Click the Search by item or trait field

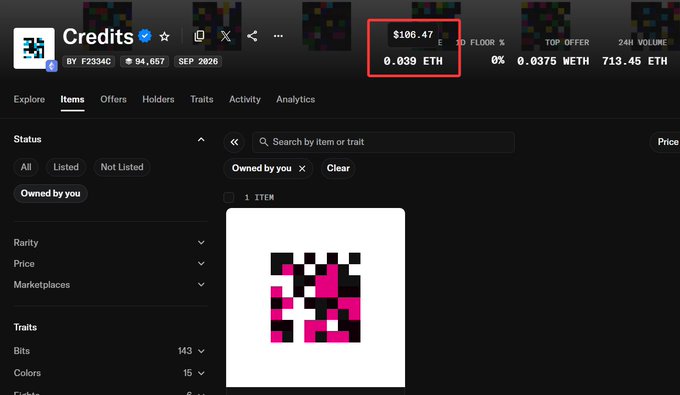(383, 142)
